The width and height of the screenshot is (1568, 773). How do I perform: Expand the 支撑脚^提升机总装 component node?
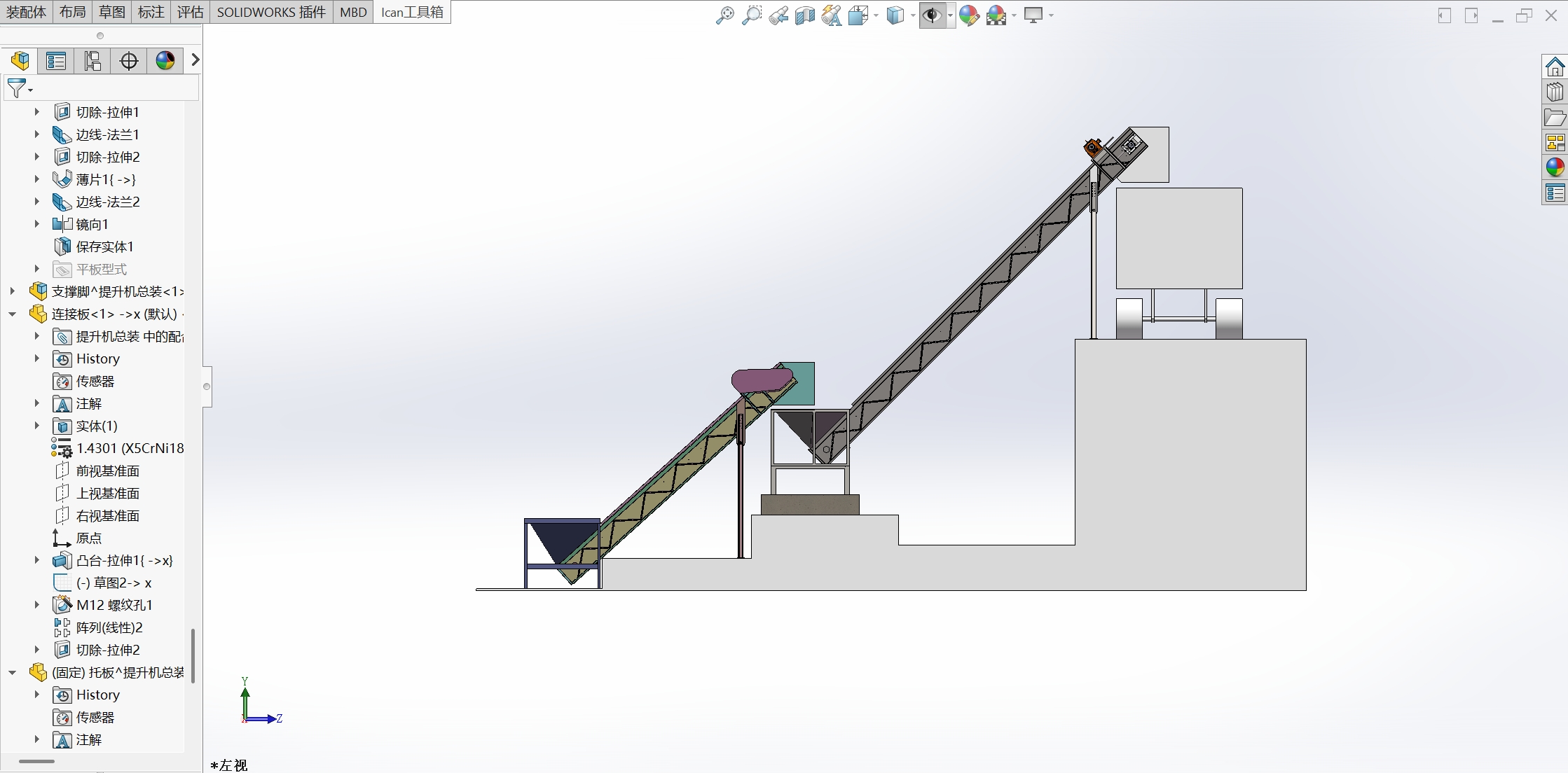point(13,292)
